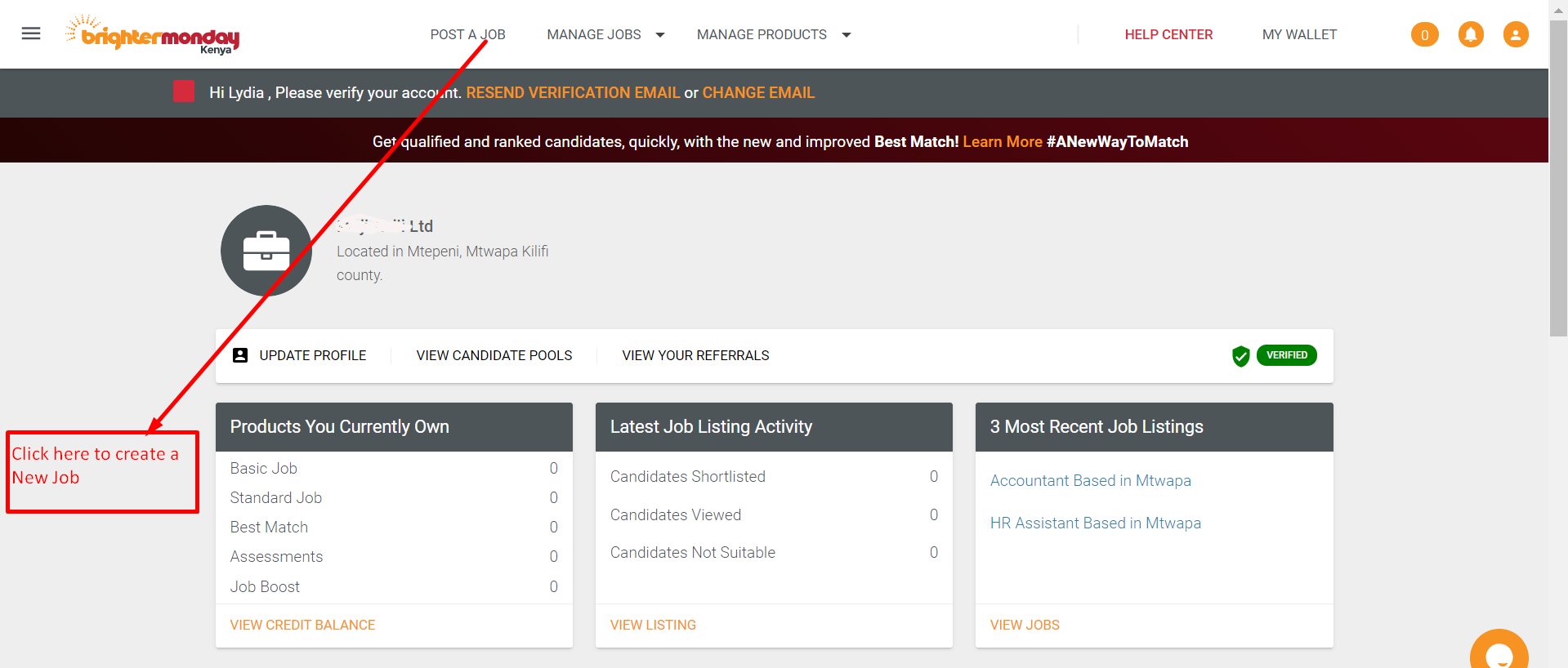
Task: Click the Products You Currently Own header
Action: 394,426
